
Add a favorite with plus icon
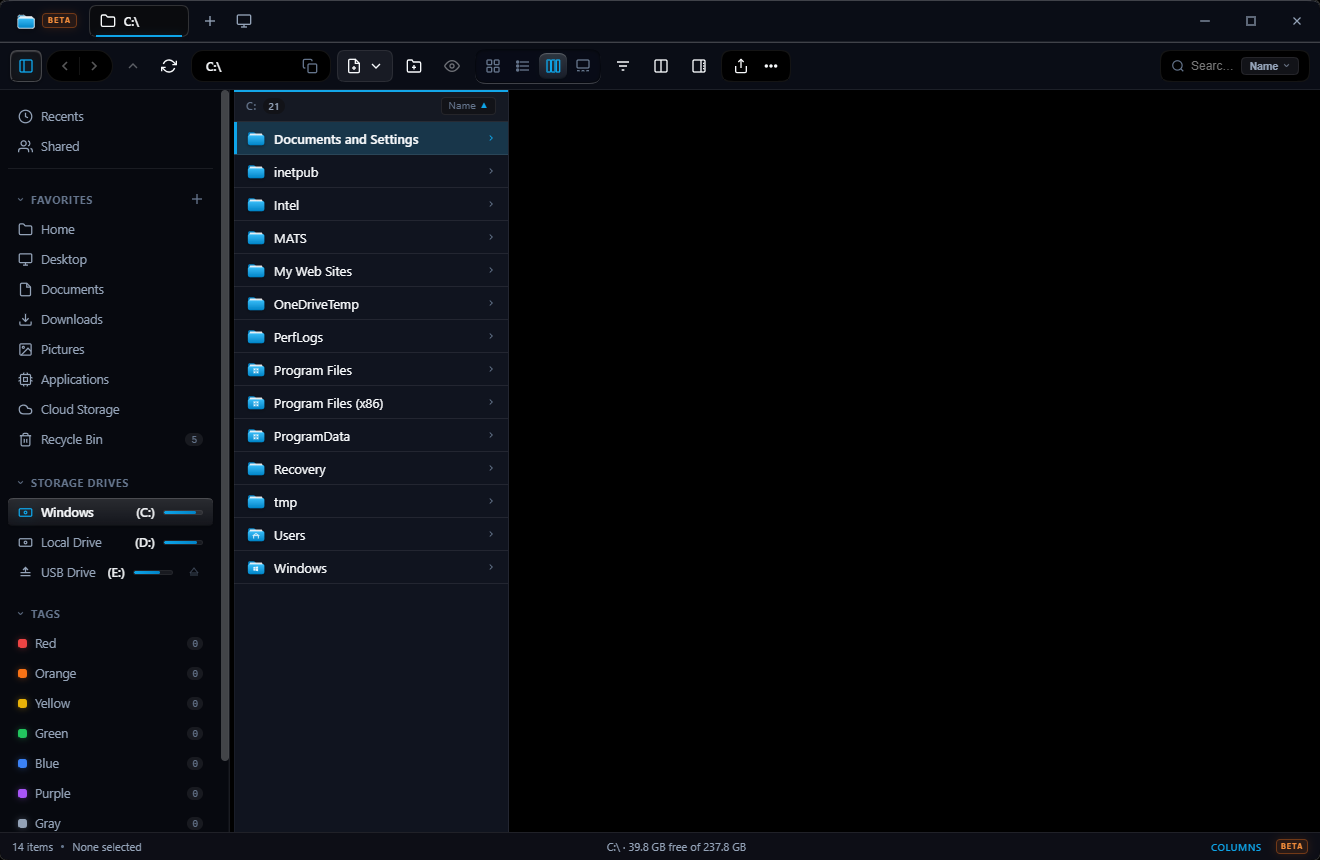coord(197,199)
